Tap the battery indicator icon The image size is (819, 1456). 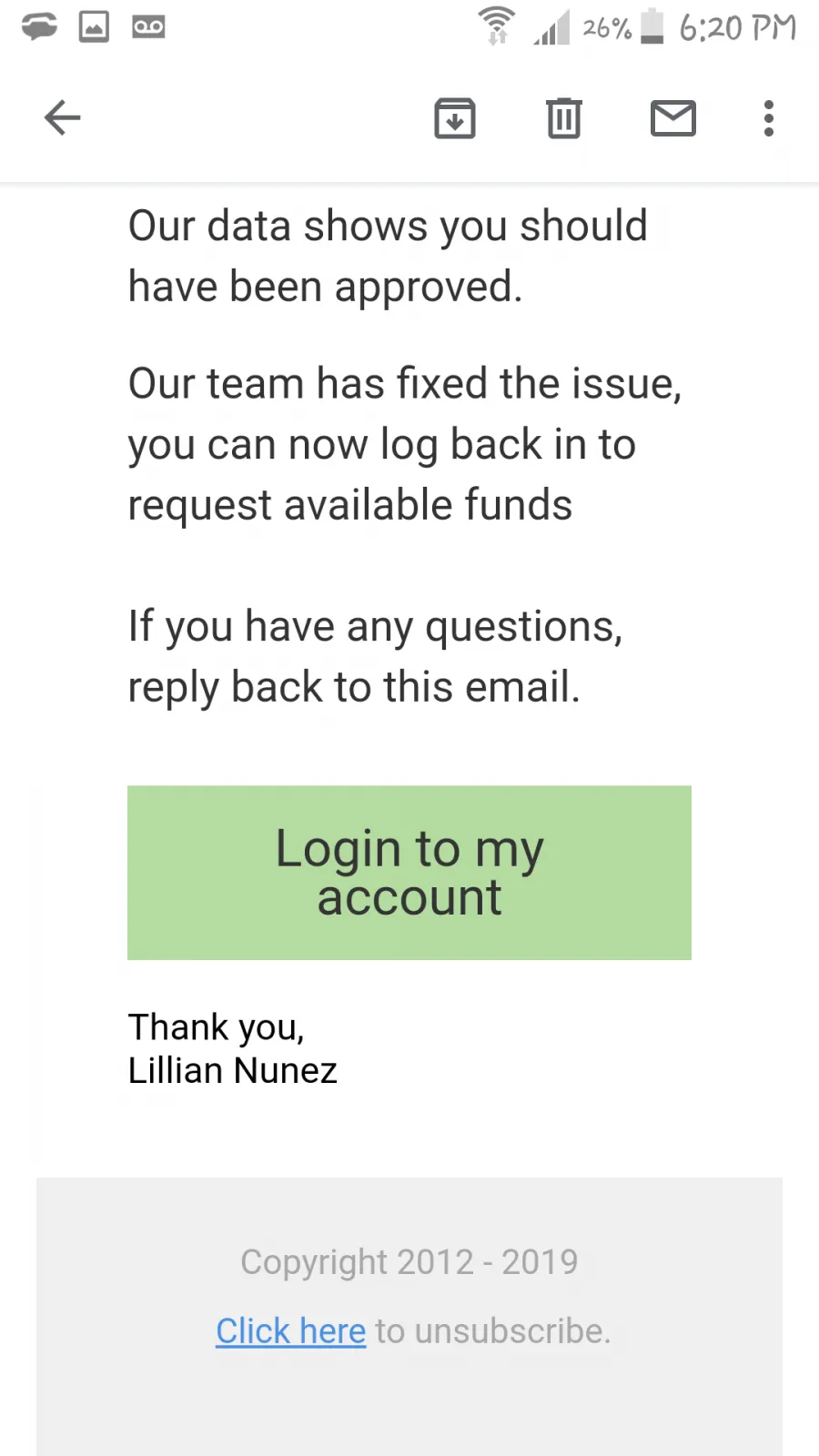(652, 25)
